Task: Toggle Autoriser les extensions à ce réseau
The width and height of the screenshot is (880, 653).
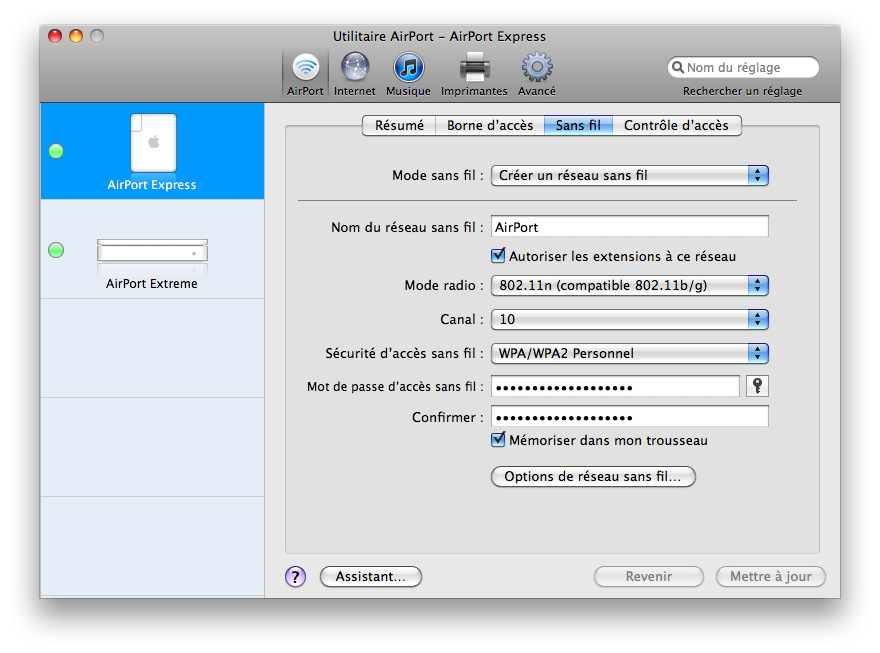Action: (x=498, y=256)
